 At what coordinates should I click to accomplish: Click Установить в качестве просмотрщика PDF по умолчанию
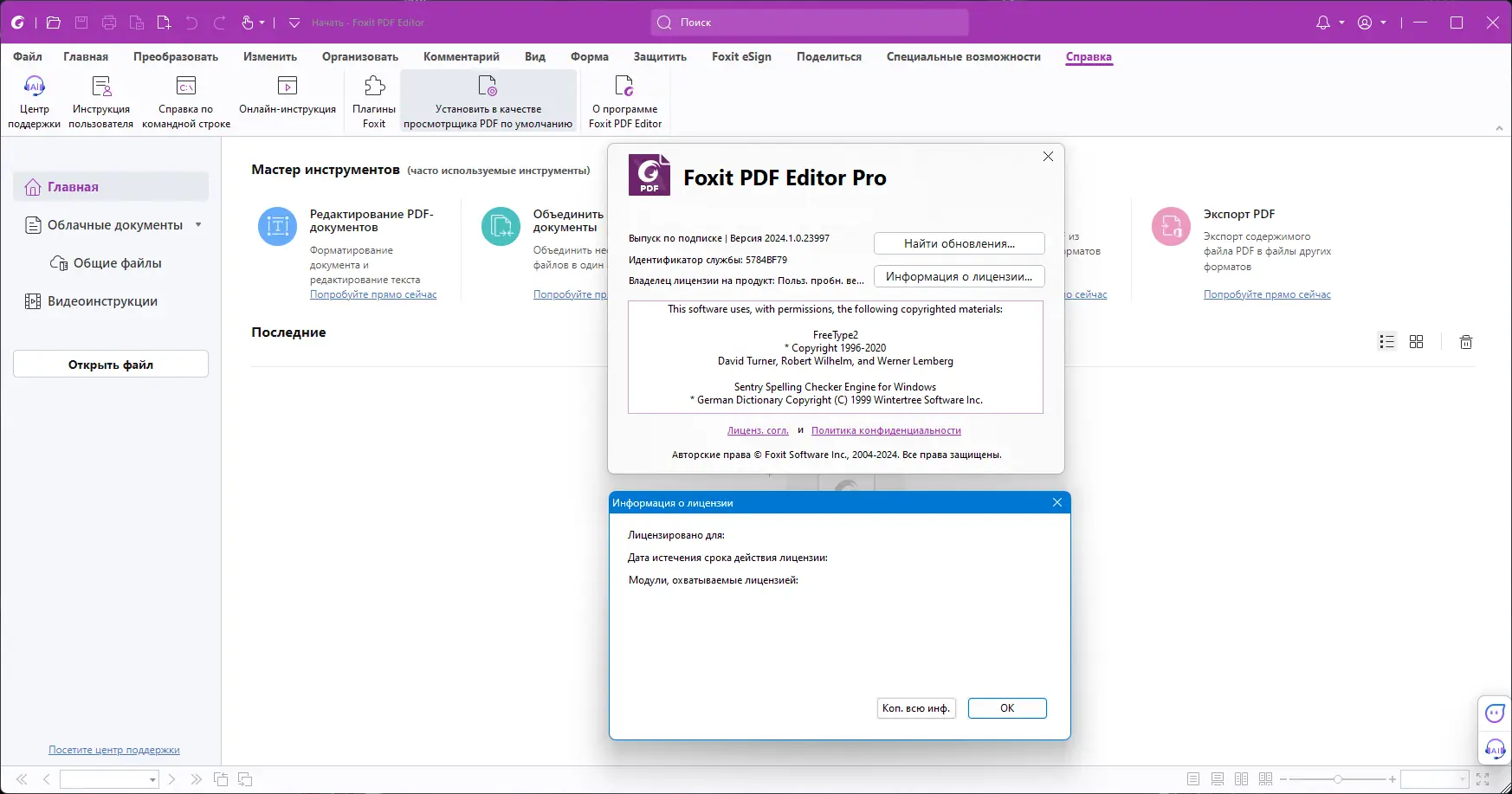click(x=488, y=101)
